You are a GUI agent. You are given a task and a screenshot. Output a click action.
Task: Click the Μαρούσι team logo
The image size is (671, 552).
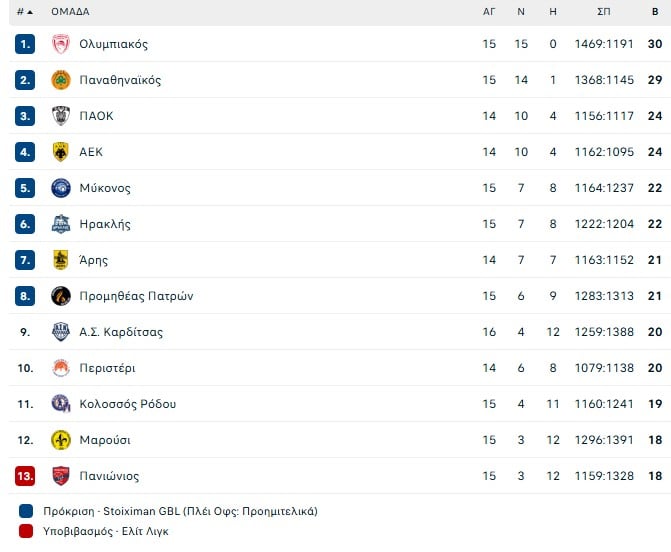[61, 440]
